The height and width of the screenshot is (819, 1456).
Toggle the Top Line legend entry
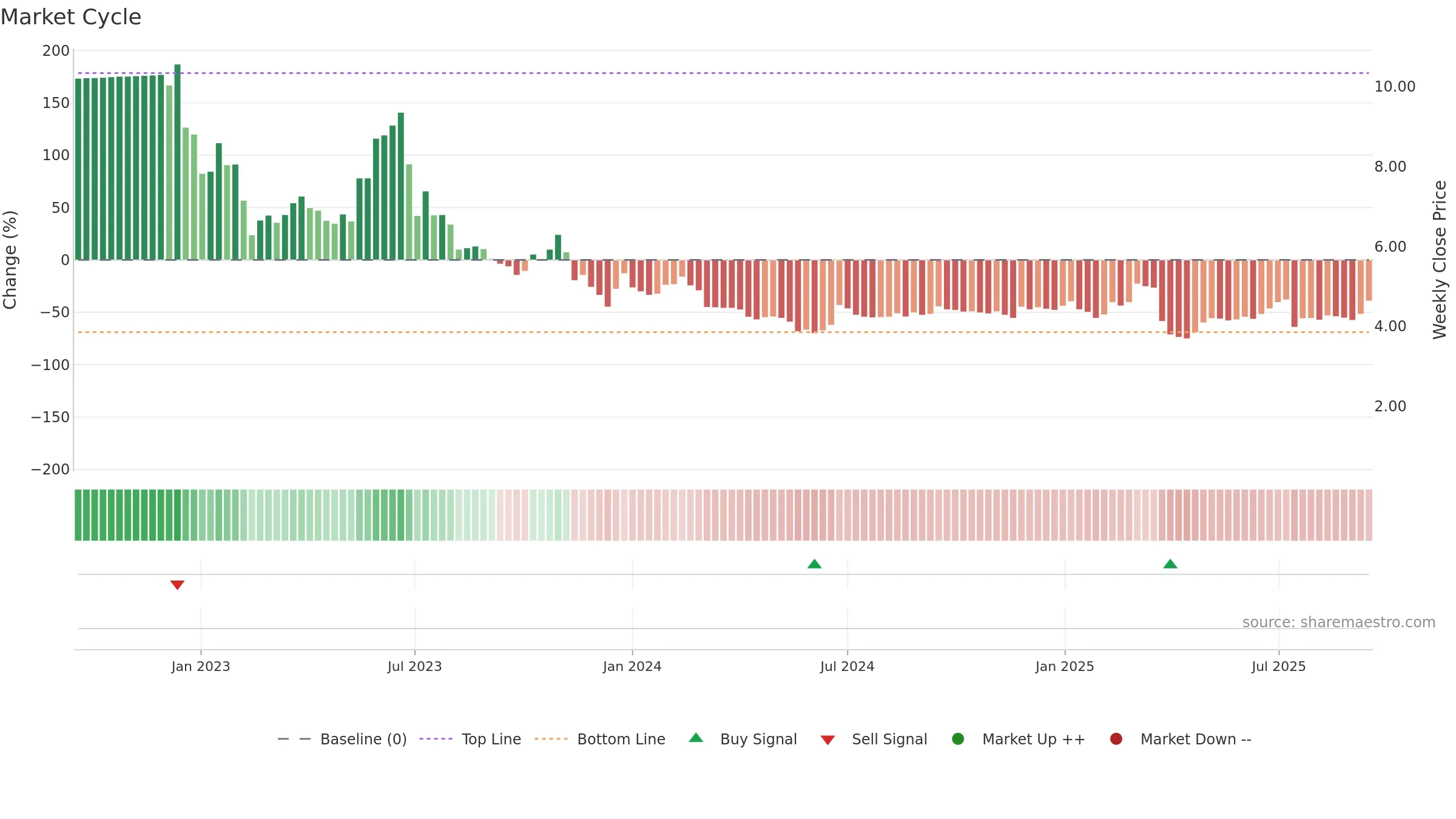[470, 739]
